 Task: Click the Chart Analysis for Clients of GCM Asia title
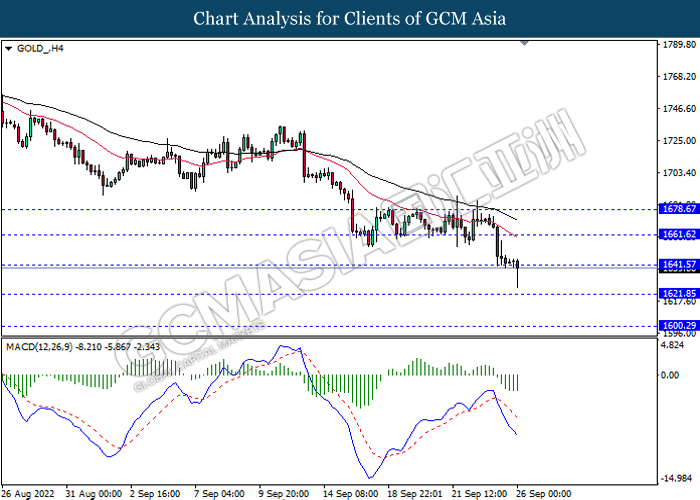pyautogui.click(x=350, y=19)
